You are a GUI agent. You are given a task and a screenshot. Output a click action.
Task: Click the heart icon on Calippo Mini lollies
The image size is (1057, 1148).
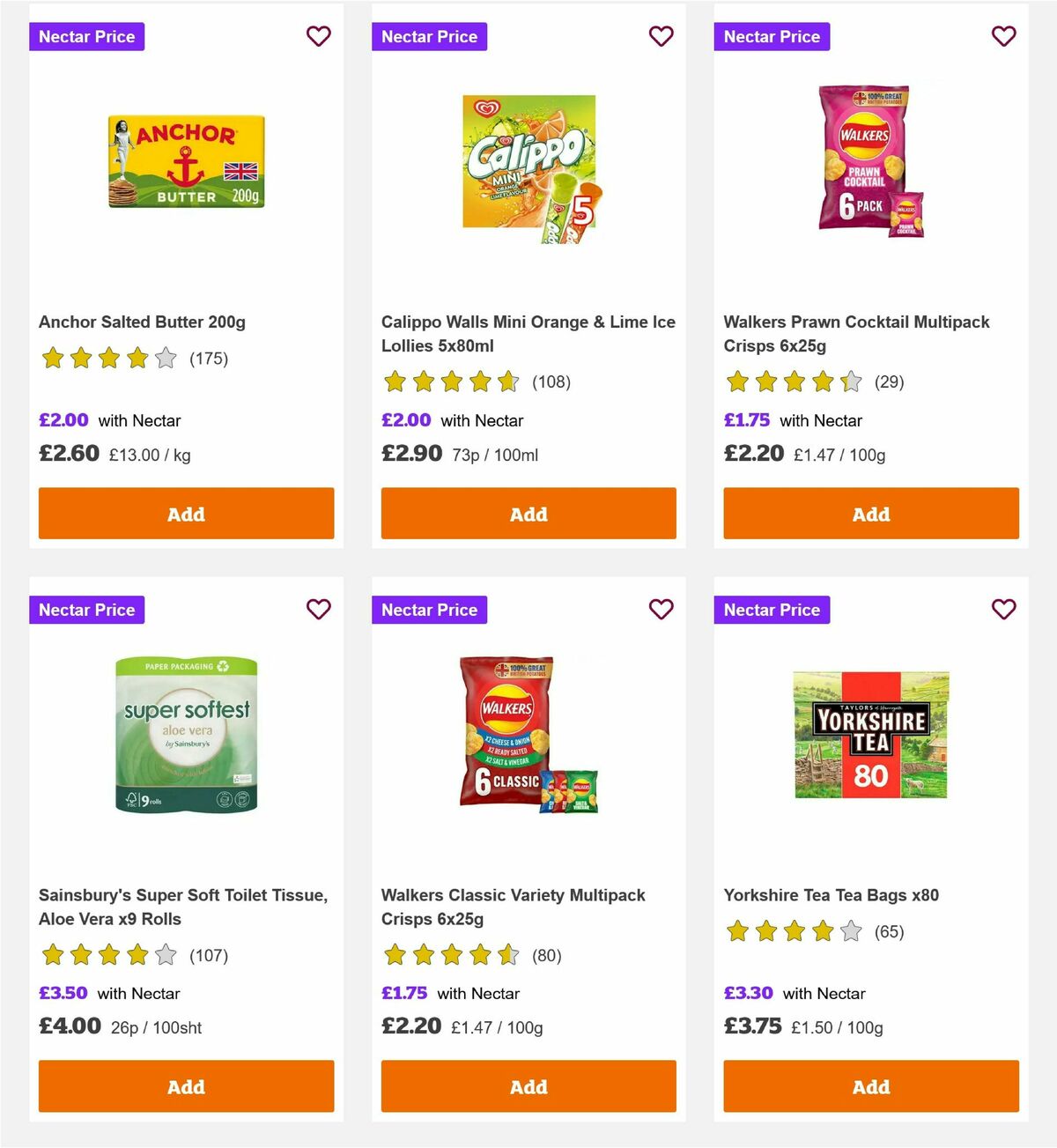[661, 36]
